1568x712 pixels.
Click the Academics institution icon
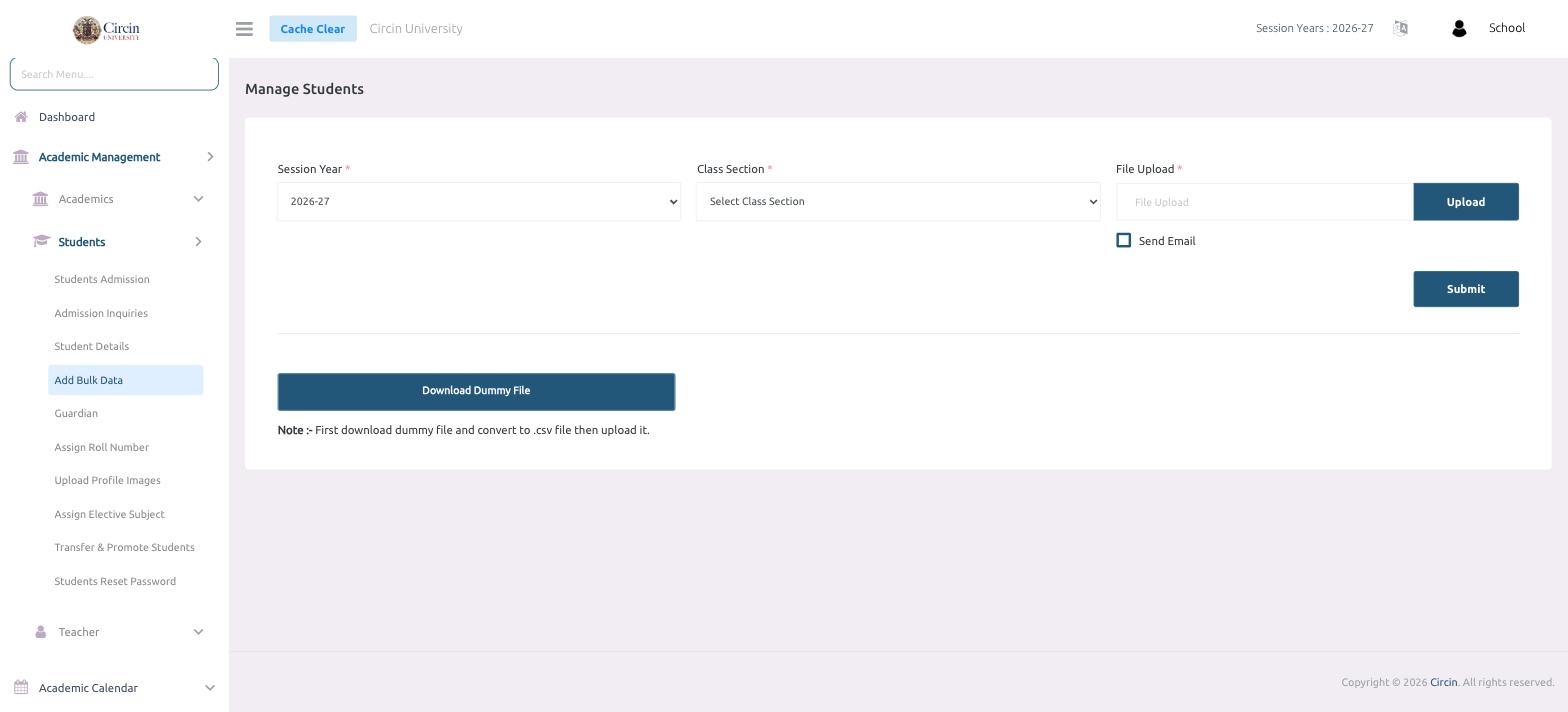tap(40, 199)
